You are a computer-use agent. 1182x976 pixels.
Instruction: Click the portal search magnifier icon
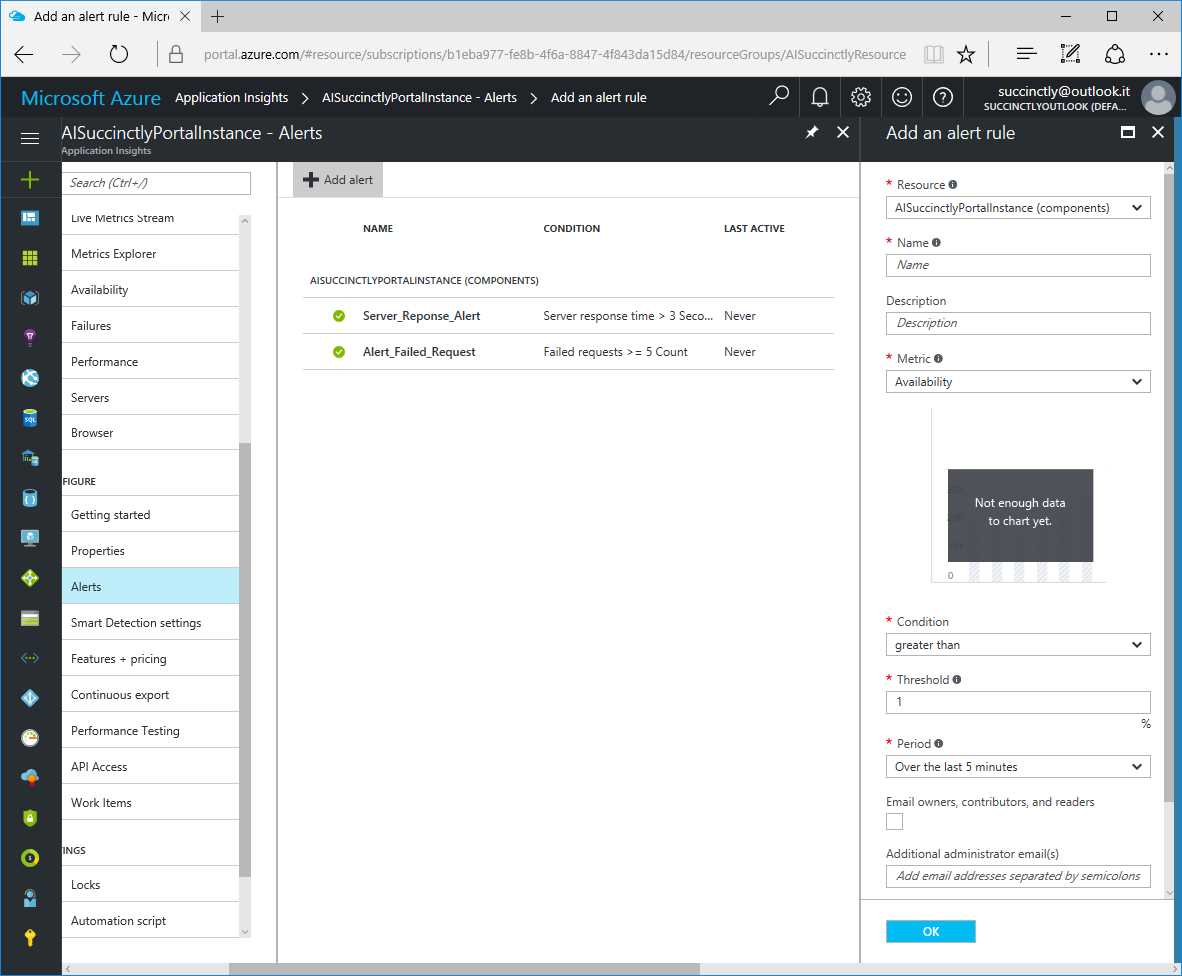click(x=779, y=96)
